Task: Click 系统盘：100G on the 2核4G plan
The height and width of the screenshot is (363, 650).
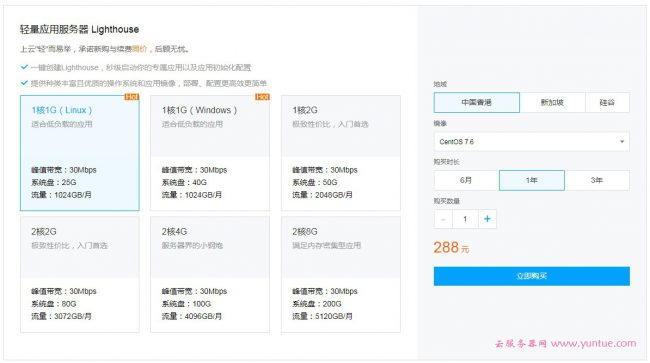Action: tap(187, 304)
